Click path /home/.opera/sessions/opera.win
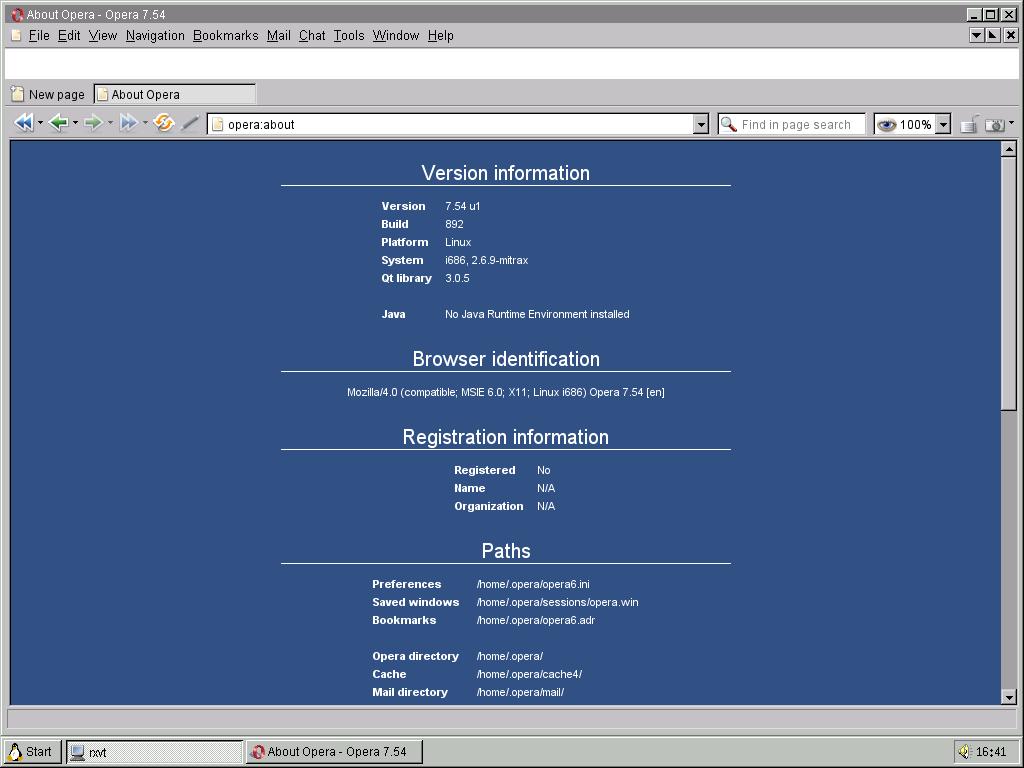1024x768 pixels. click(x=557, y=602)
